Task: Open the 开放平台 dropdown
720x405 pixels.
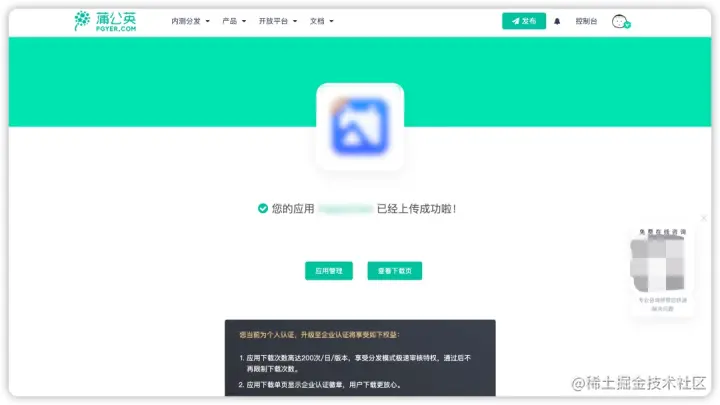Action: click(278, 21)
